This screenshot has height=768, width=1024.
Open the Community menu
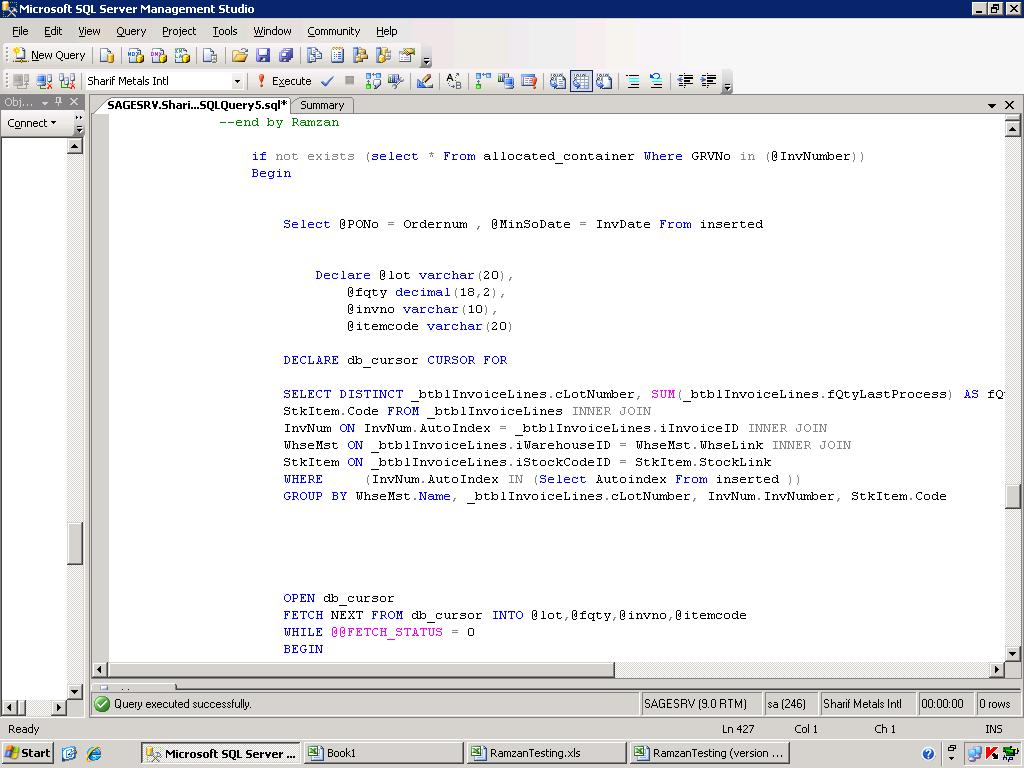334,31
